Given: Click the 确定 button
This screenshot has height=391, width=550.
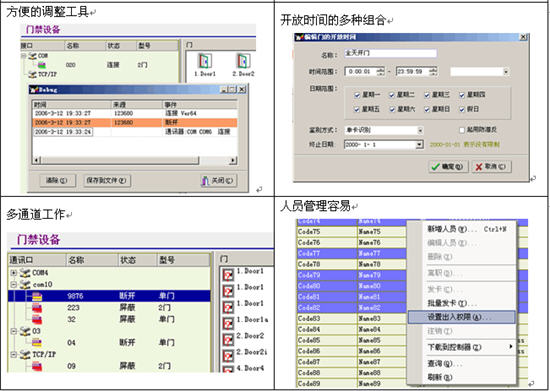Looking at the screenshot, I should coord(448,167).
